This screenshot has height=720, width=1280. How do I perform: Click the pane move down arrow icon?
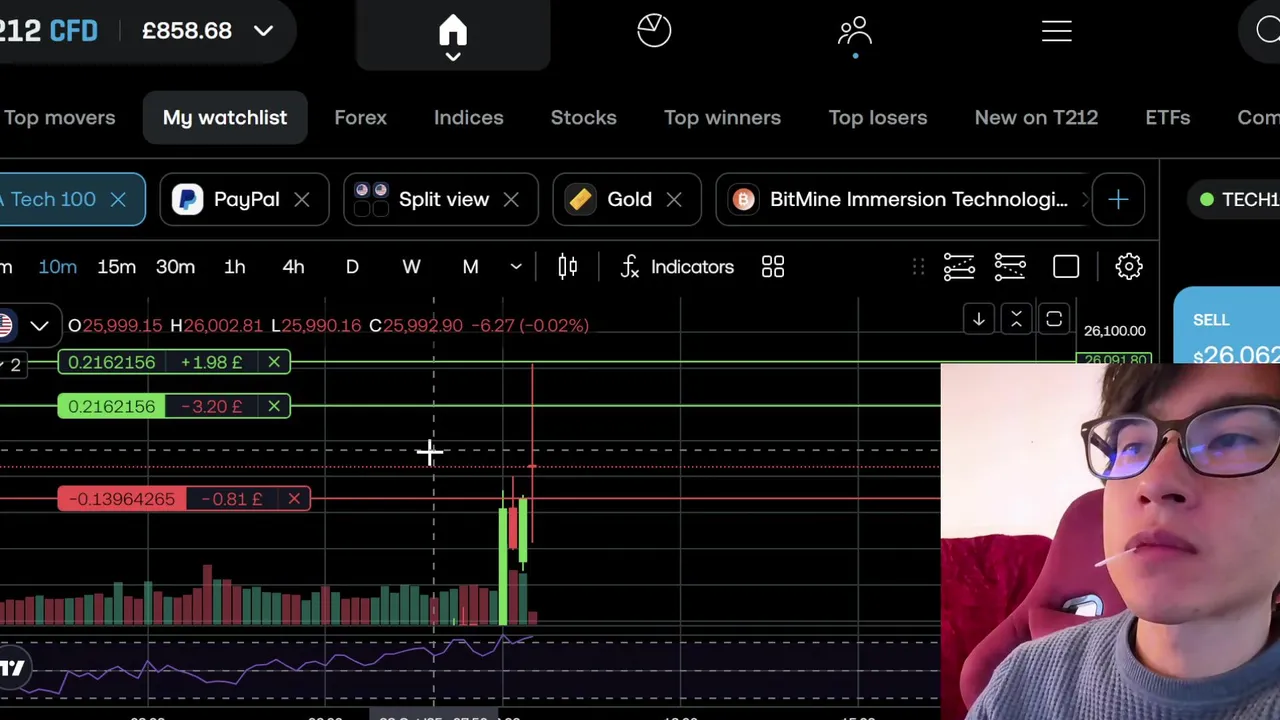coord(979,319)
